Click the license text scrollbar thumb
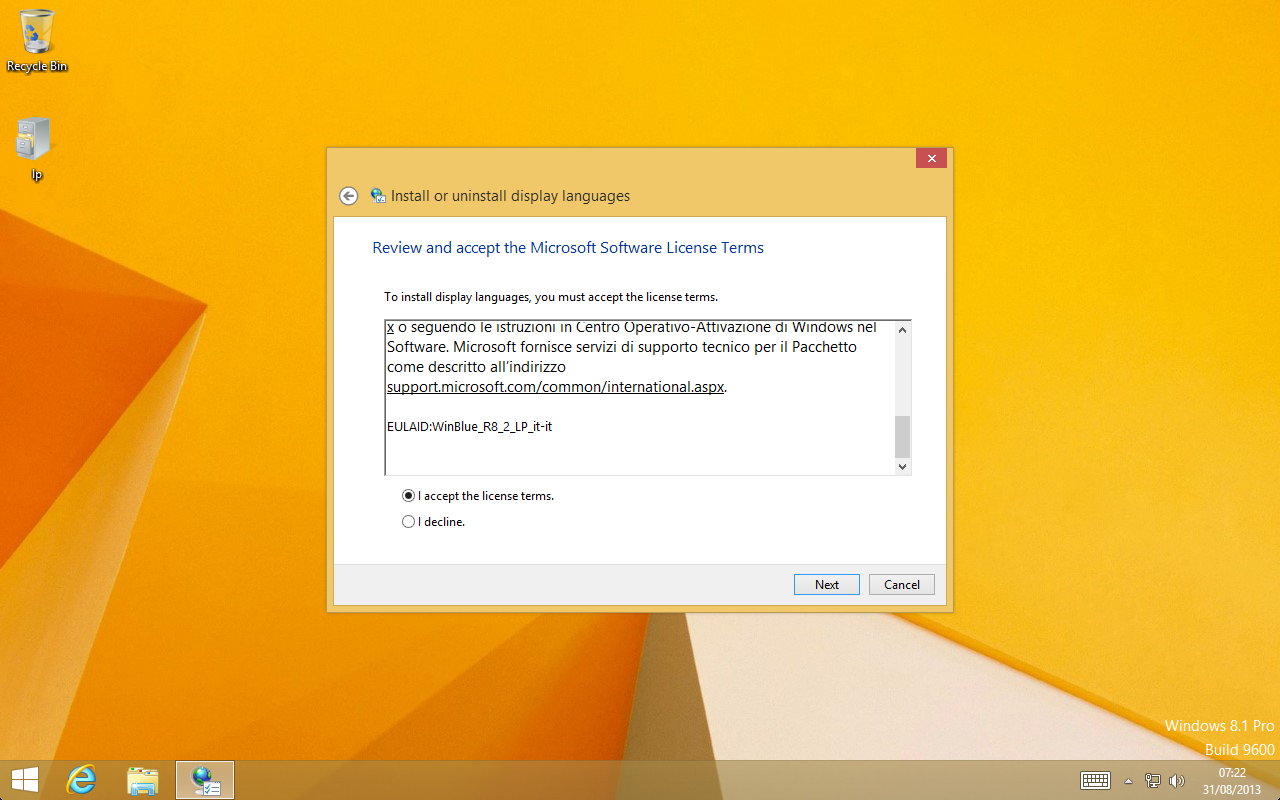1280x800 pixels. pyautogui.click(x=903, y=436)
